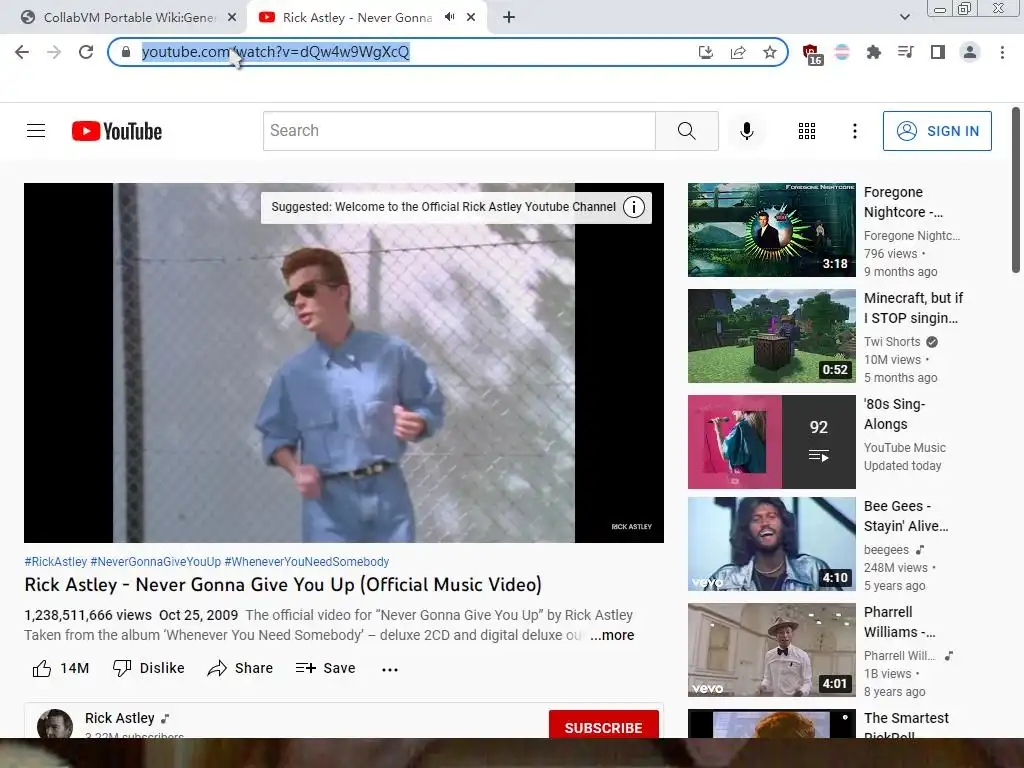
Task: Share this page from address bar
Action: [x=738, y=52]
